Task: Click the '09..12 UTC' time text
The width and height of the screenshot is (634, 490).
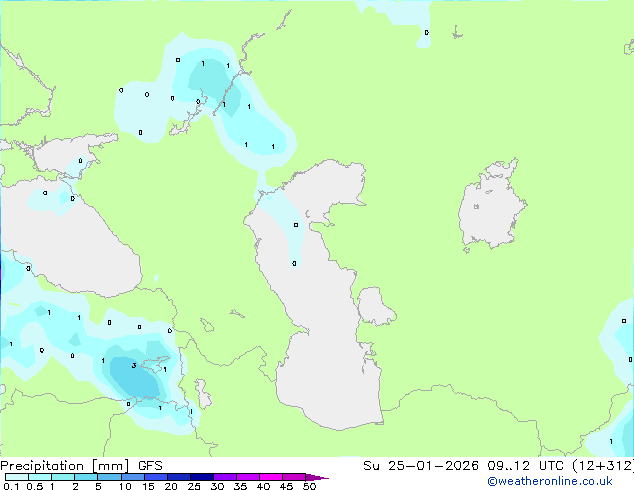Action: tap(525, 466)
